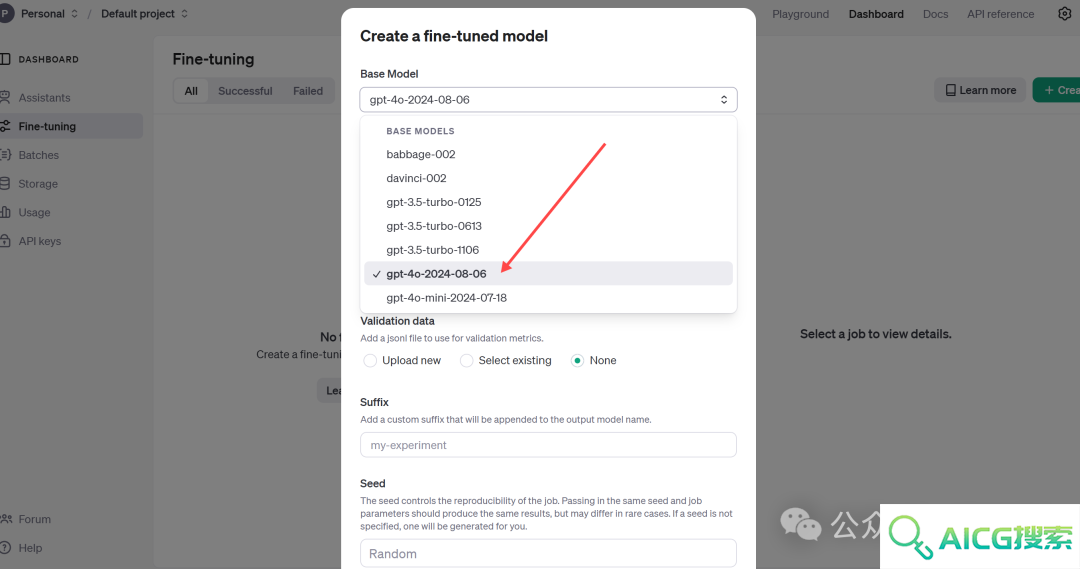The image size is (1080, 569).
Task: Open the Forum link in sidebar
Action: (34, 519)
